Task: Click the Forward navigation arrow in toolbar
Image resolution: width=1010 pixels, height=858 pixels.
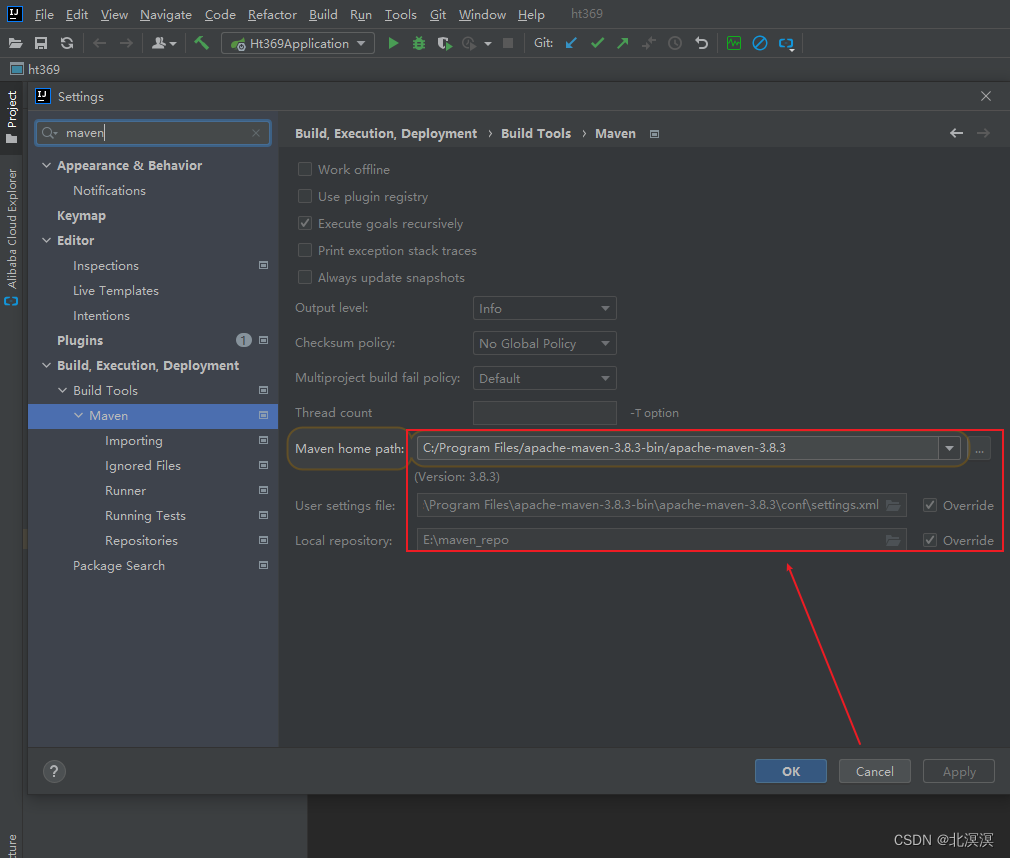Action: click(x=126, y=43)
